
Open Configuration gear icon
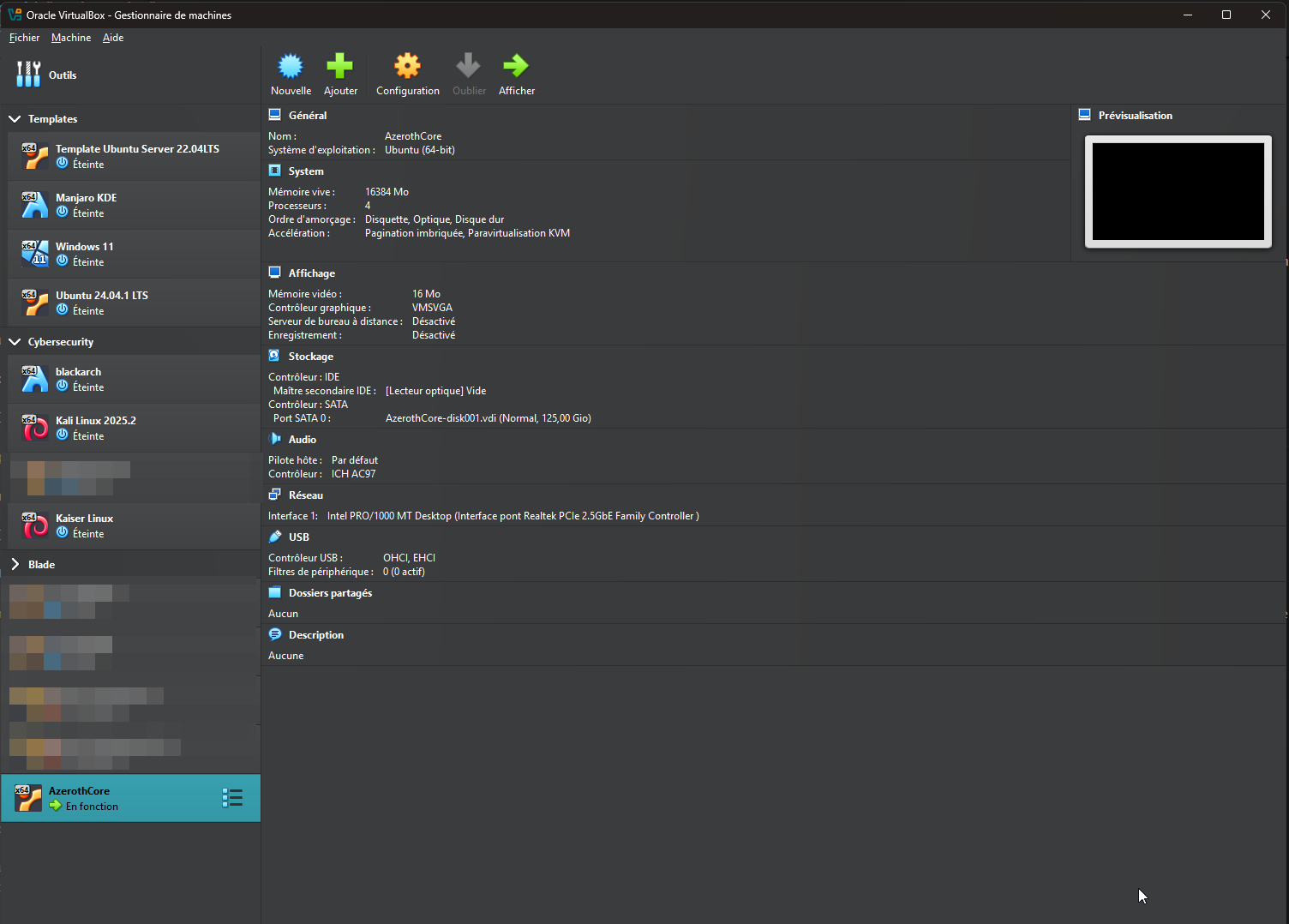click(x=407, y=66)
